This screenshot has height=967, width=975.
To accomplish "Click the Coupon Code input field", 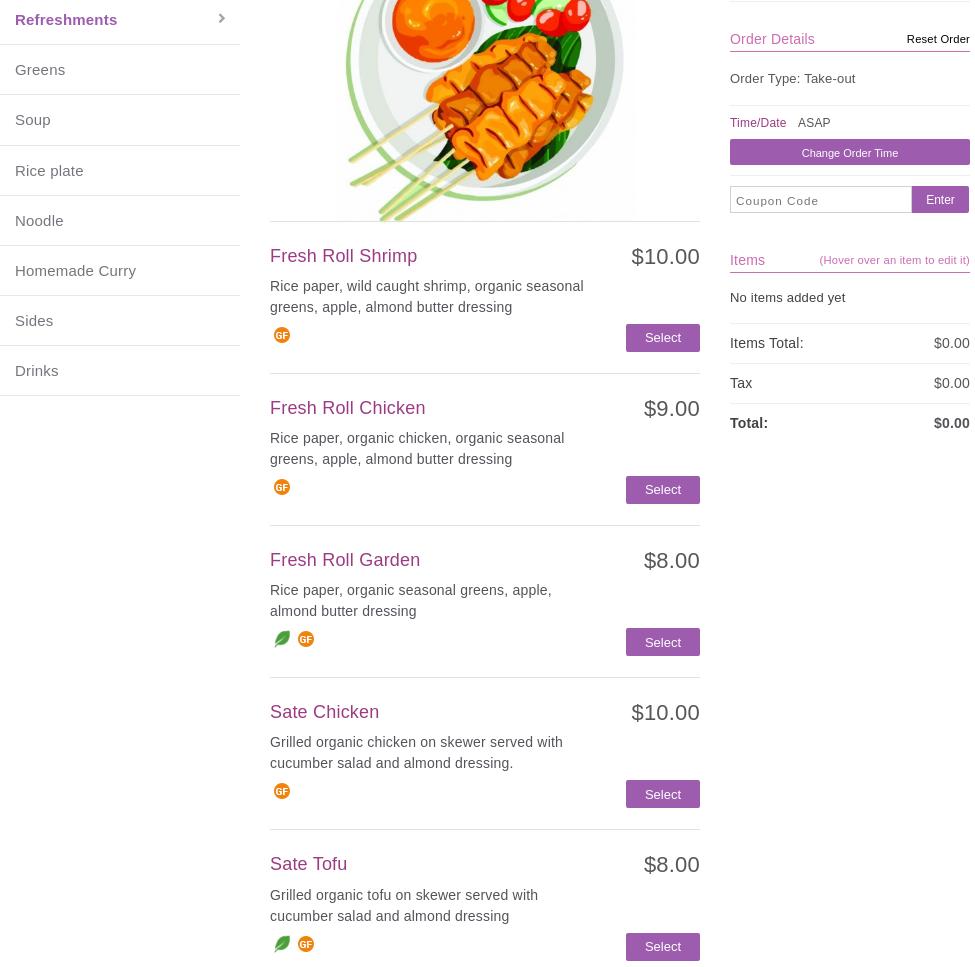I will coord(820,200).
